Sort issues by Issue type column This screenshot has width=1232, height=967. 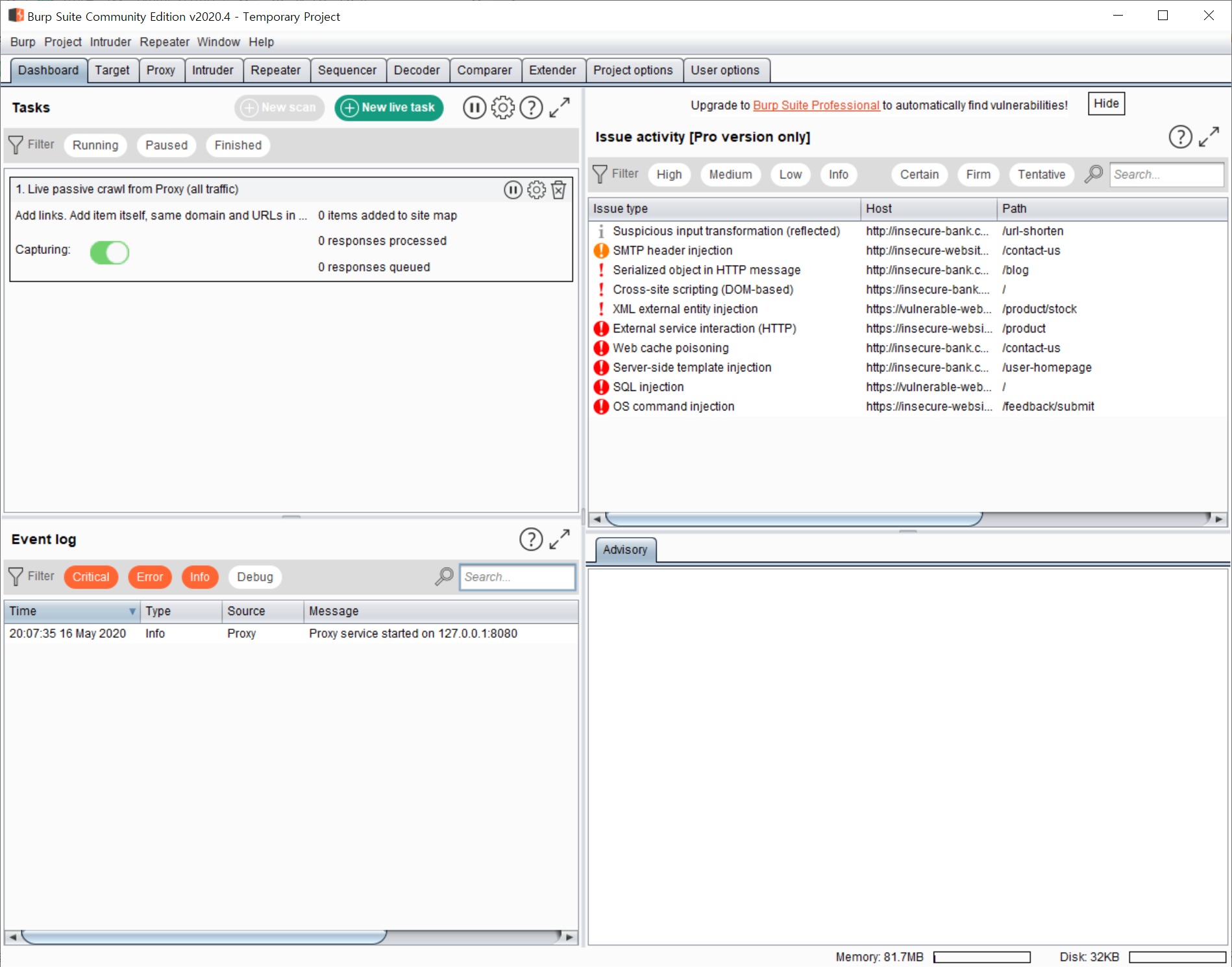(x=724, y=208)
